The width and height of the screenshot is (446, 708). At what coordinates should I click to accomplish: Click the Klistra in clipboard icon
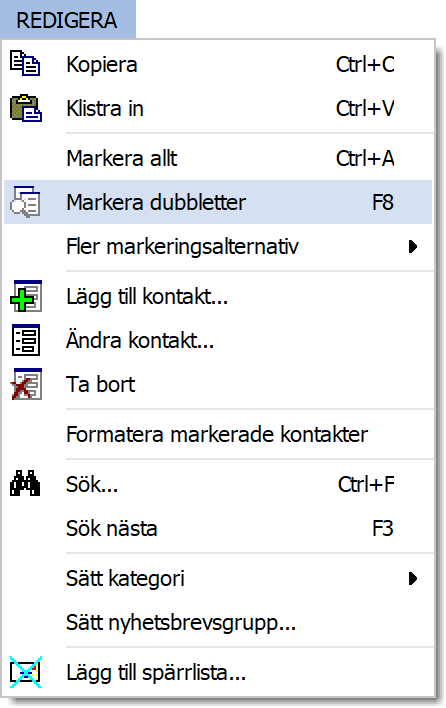coord(26,108)
